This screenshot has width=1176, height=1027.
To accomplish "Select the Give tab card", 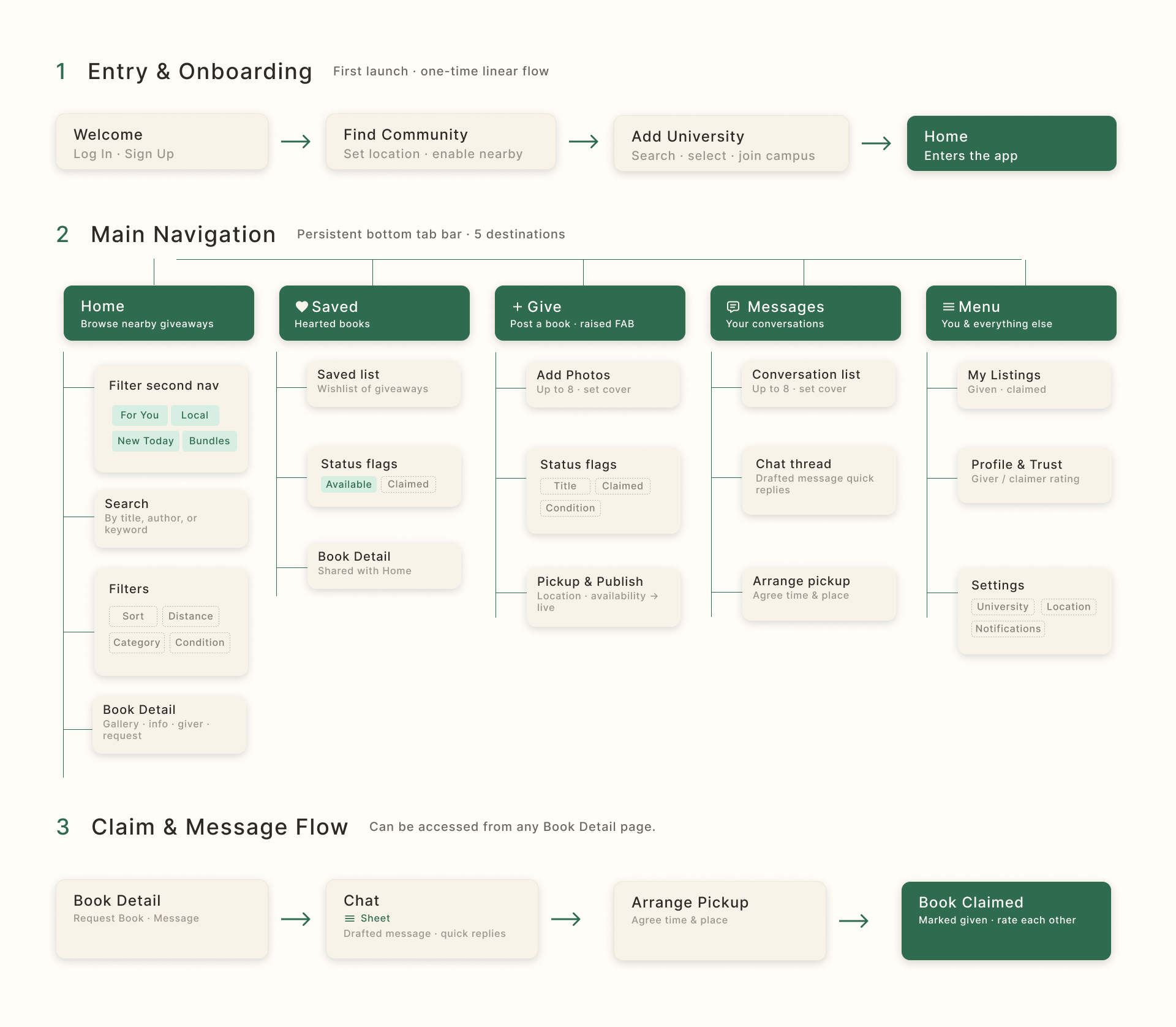I will [590, 313].
